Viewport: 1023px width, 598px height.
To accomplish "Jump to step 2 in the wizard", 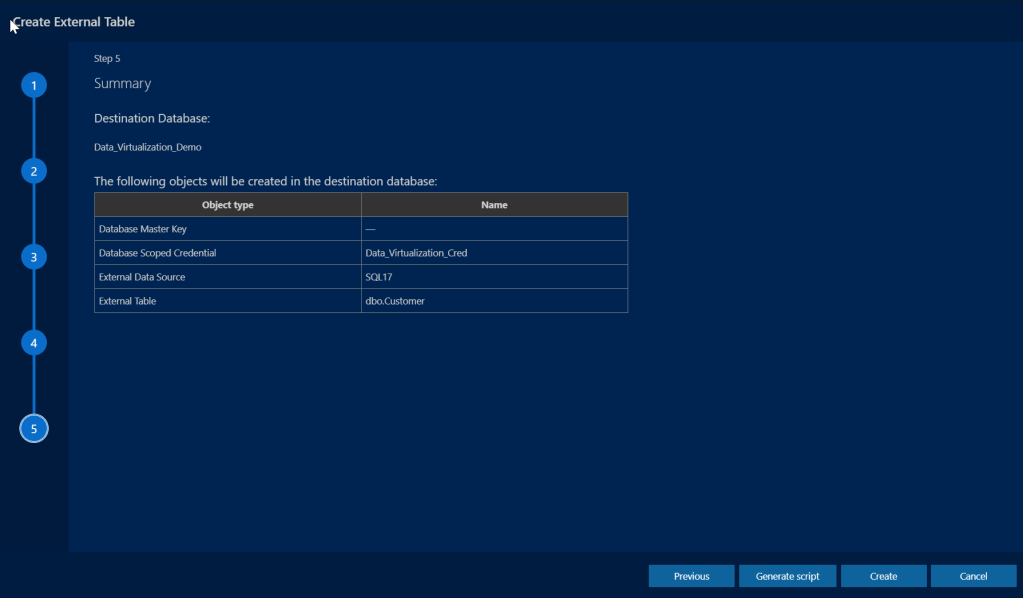I will pyautogui.click(x=34, y=171).
